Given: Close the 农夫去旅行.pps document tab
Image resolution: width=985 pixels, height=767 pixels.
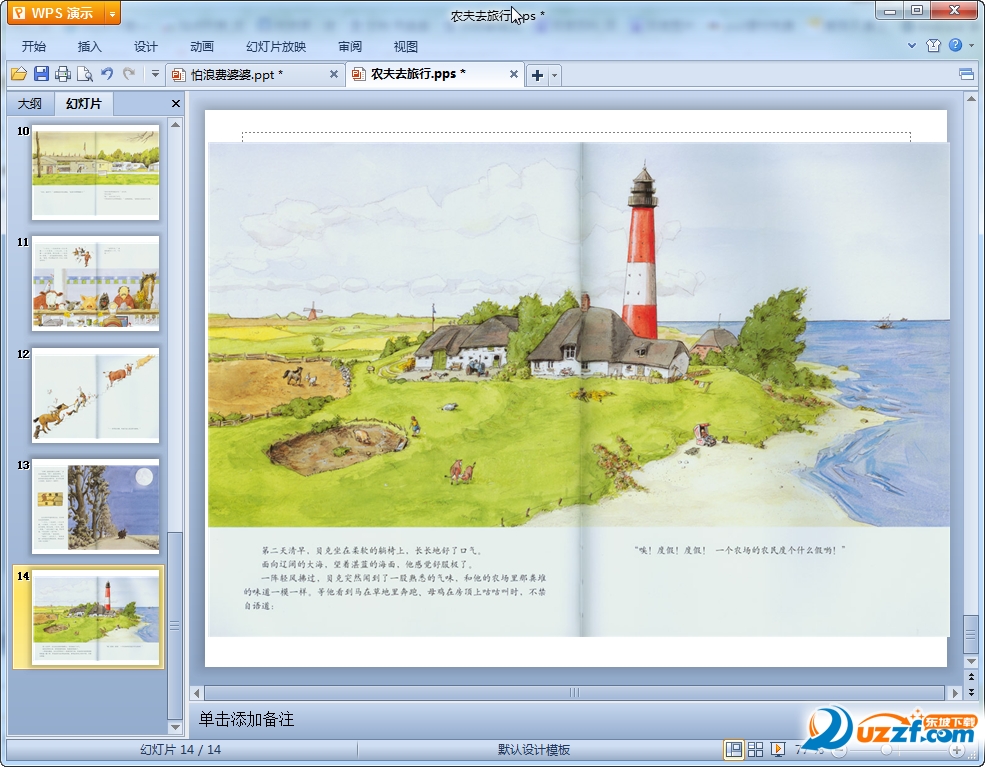Looking at the screenshot, I should (513, 74).
